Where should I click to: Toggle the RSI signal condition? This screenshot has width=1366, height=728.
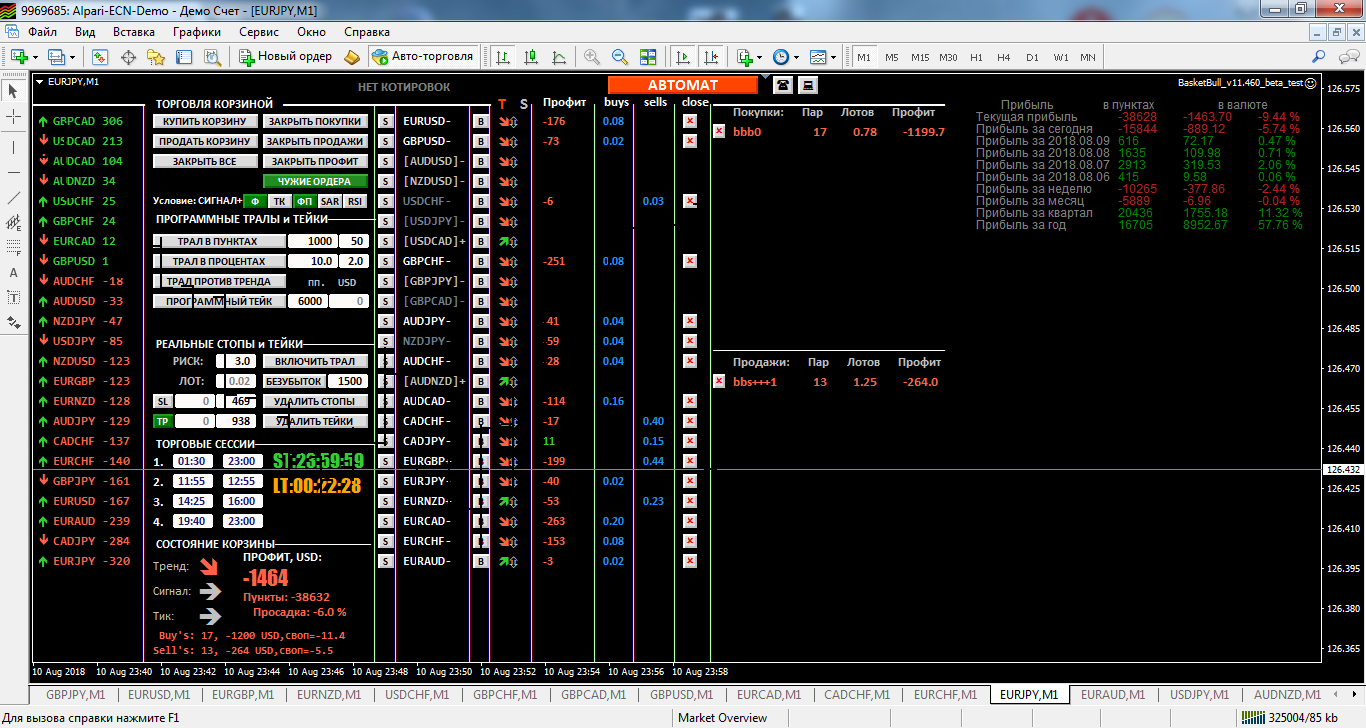click(x=356, y=201)
